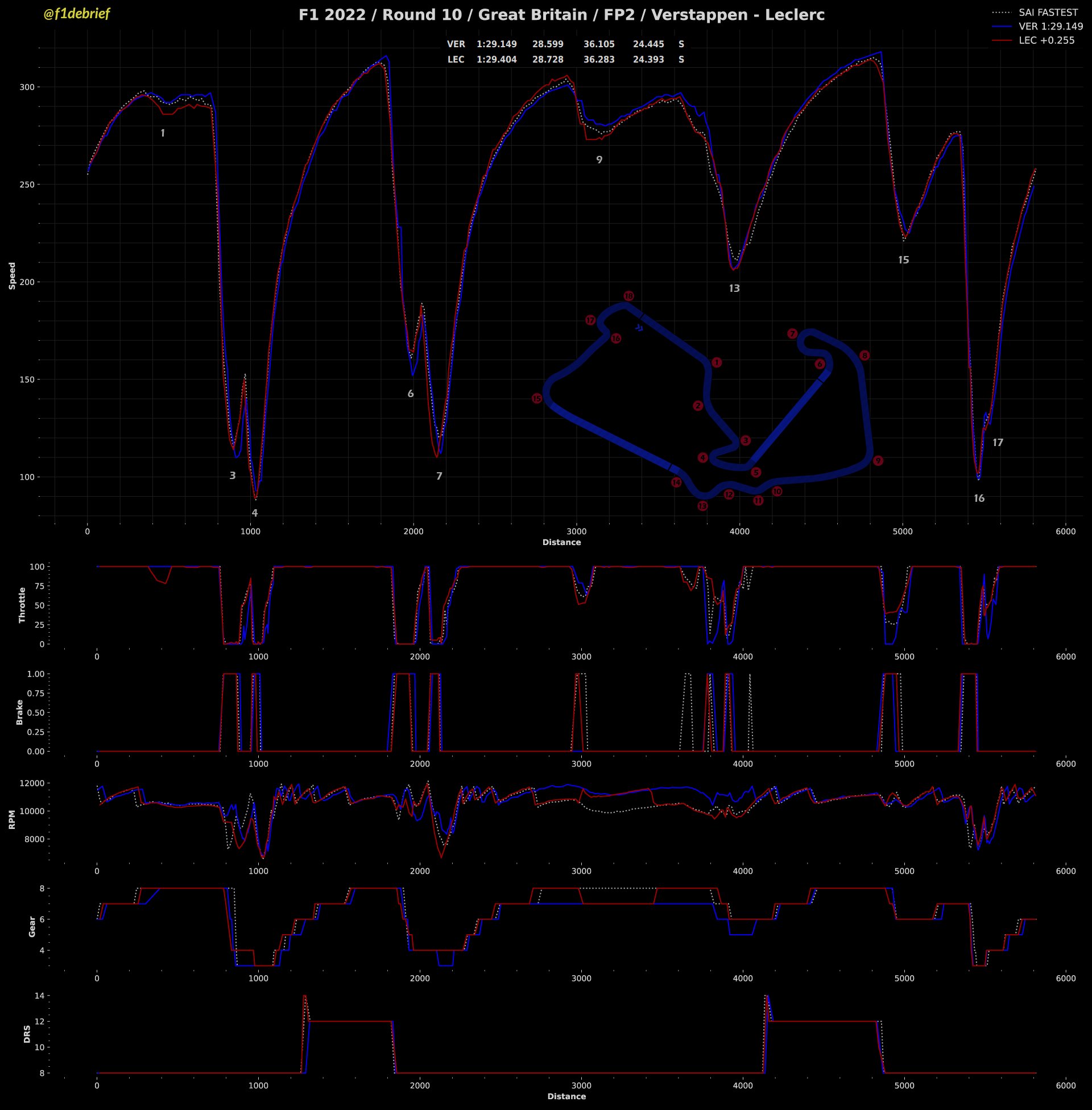Click turn 8 marker on track map
Screen dimensions: 1092x1110
tap(864, 356)
